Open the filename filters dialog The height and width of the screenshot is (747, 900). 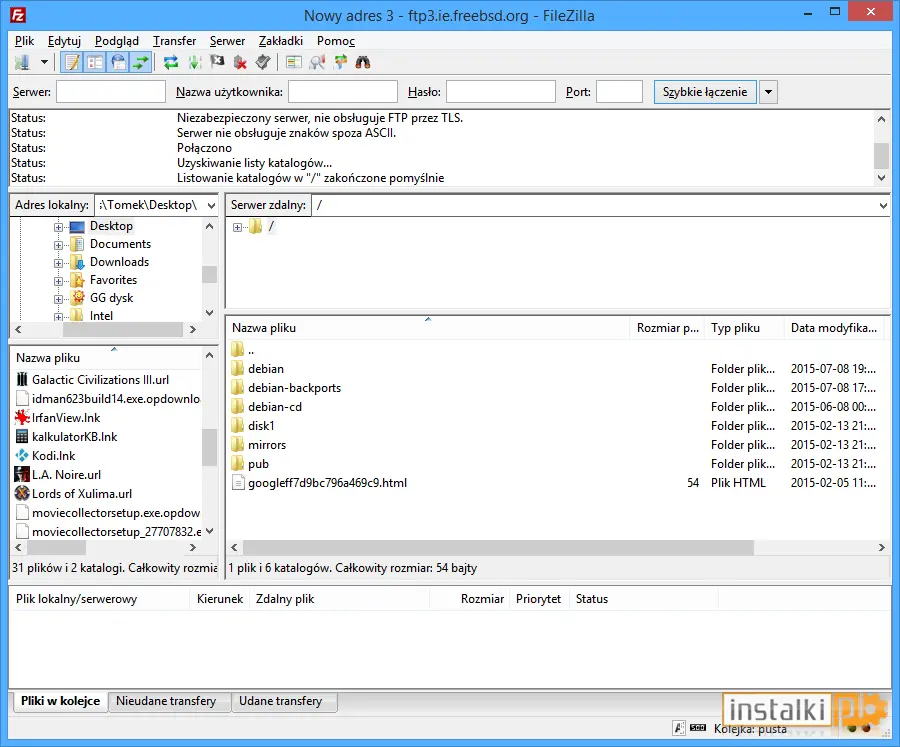(x=293, y=62)
